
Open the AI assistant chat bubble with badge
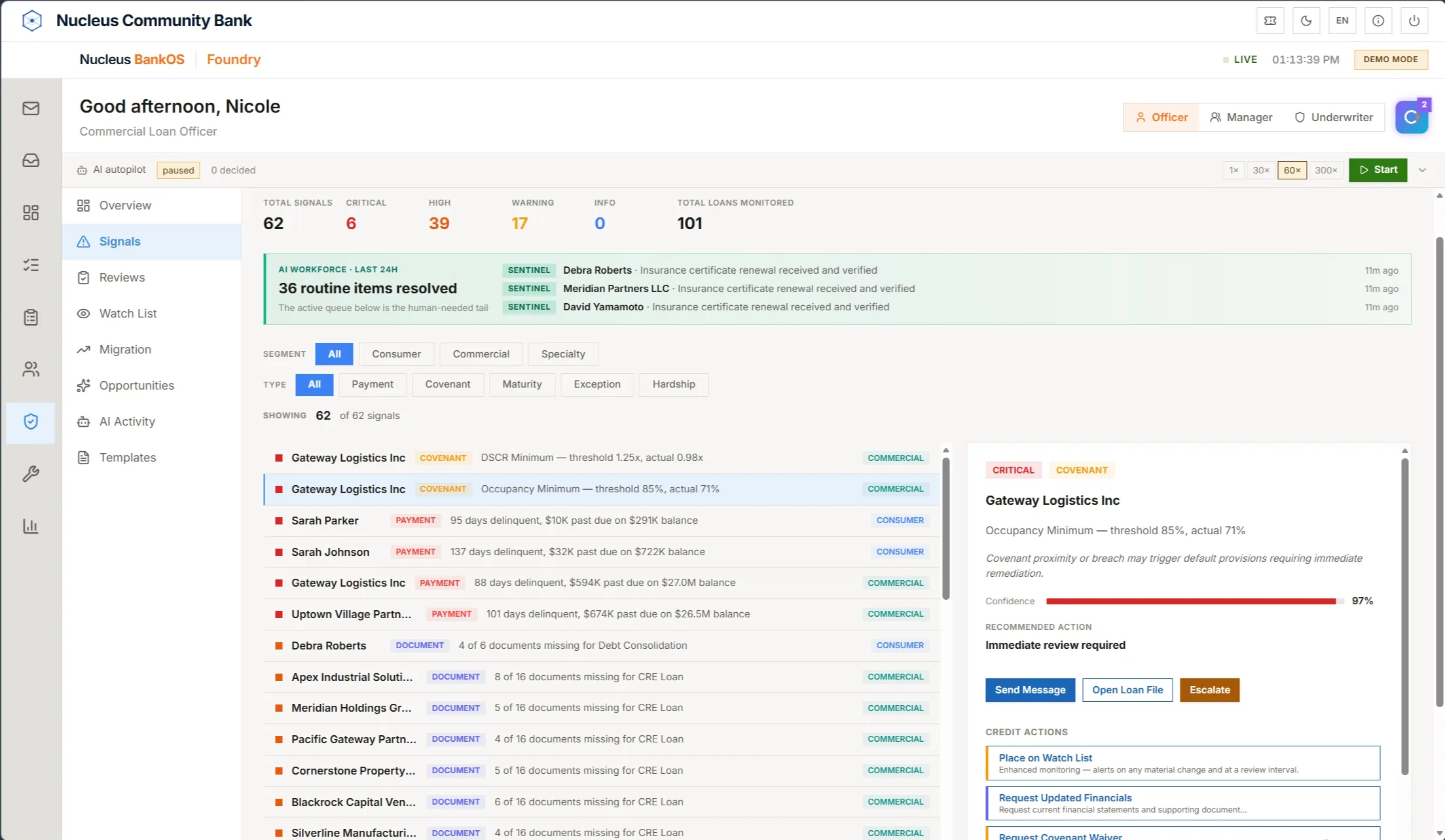click(1412, 117)
